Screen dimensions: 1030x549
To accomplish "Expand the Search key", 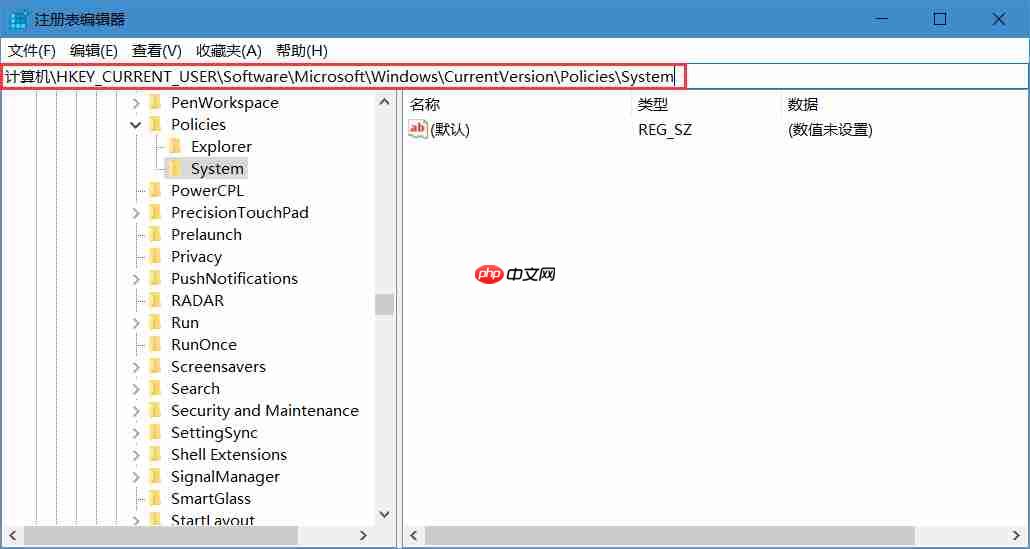I will tap(136, 389).
